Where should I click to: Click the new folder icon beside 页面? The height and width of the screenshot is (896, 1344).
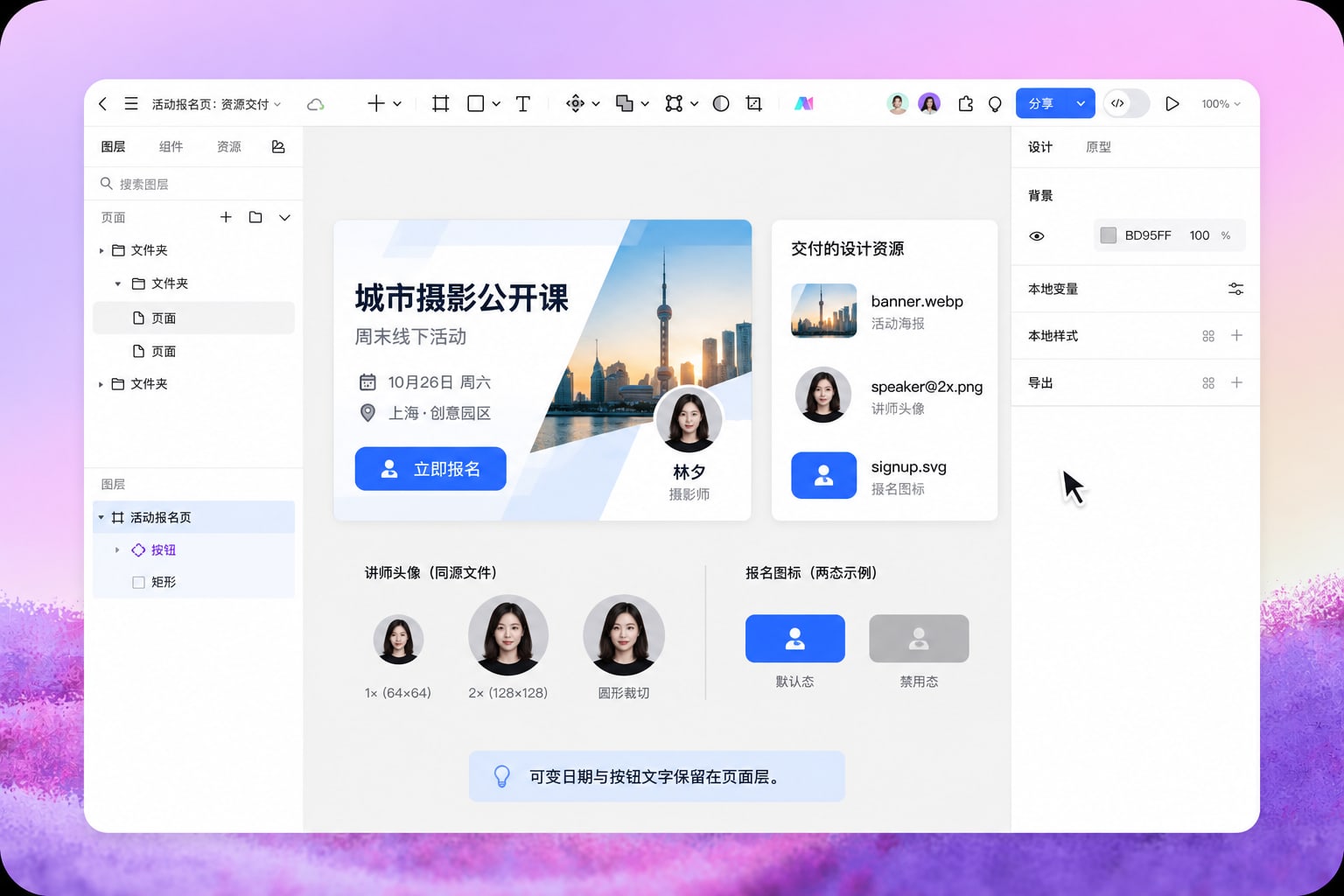[255, 217]
